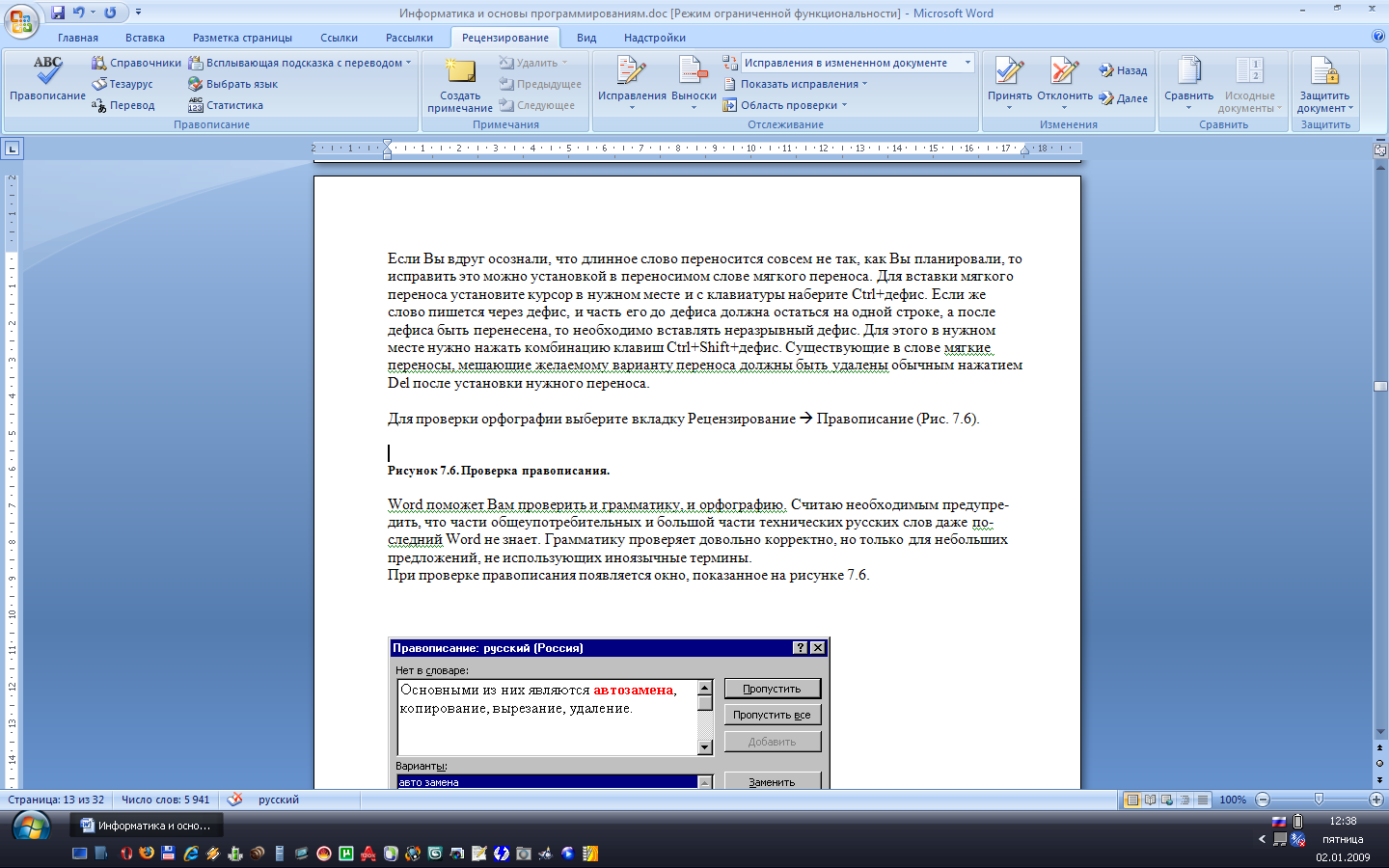Screen dimensions: 1389x868
Task: Click word count Число слов: 5 941
Action: pos(165,800)
